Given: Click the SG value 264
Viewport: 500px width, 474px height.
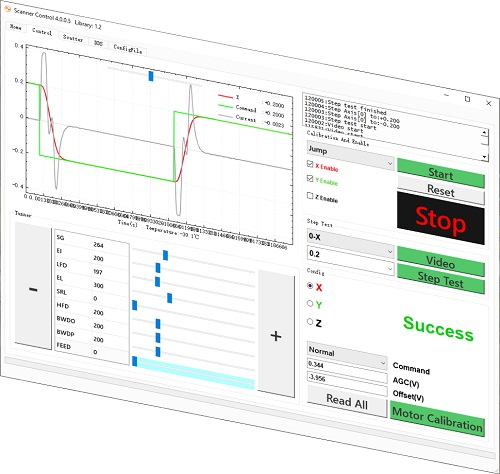Looking at the screenshot, I should point(98,245).
